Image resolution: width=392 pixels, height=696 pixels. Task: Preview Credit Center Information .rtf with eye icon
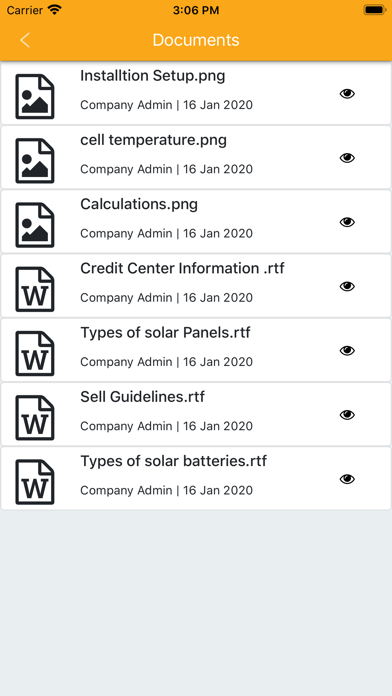tap(347, 287)
